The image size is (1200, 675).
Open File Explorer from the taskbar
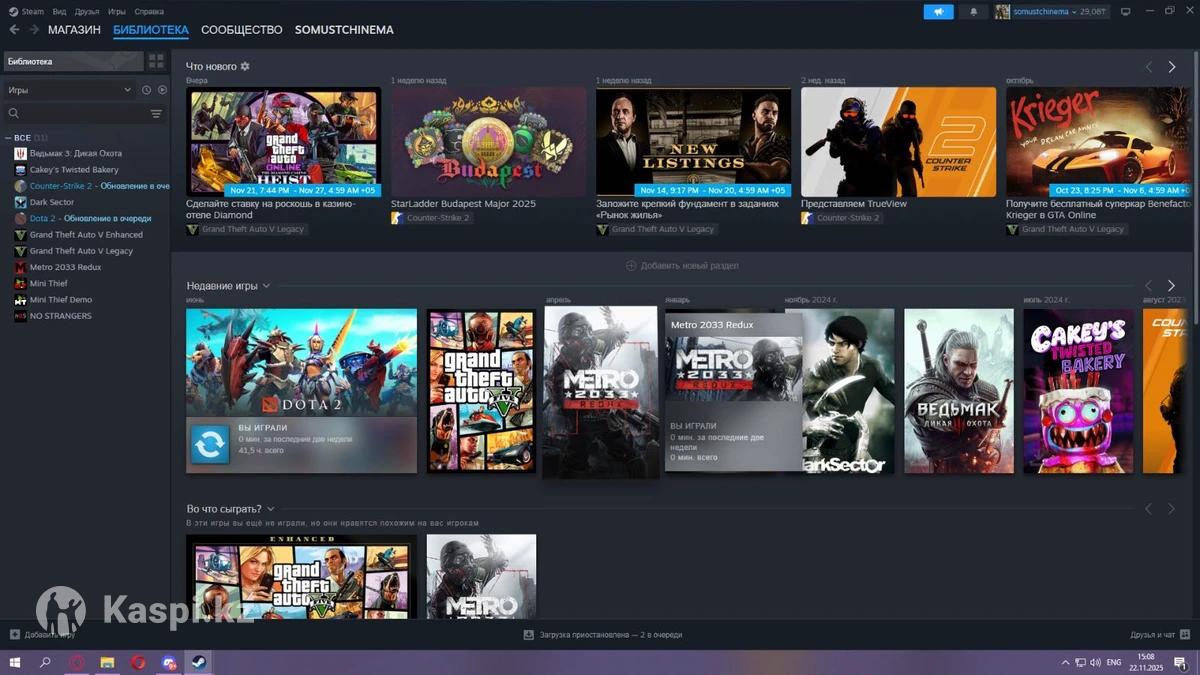pos(107,662)
